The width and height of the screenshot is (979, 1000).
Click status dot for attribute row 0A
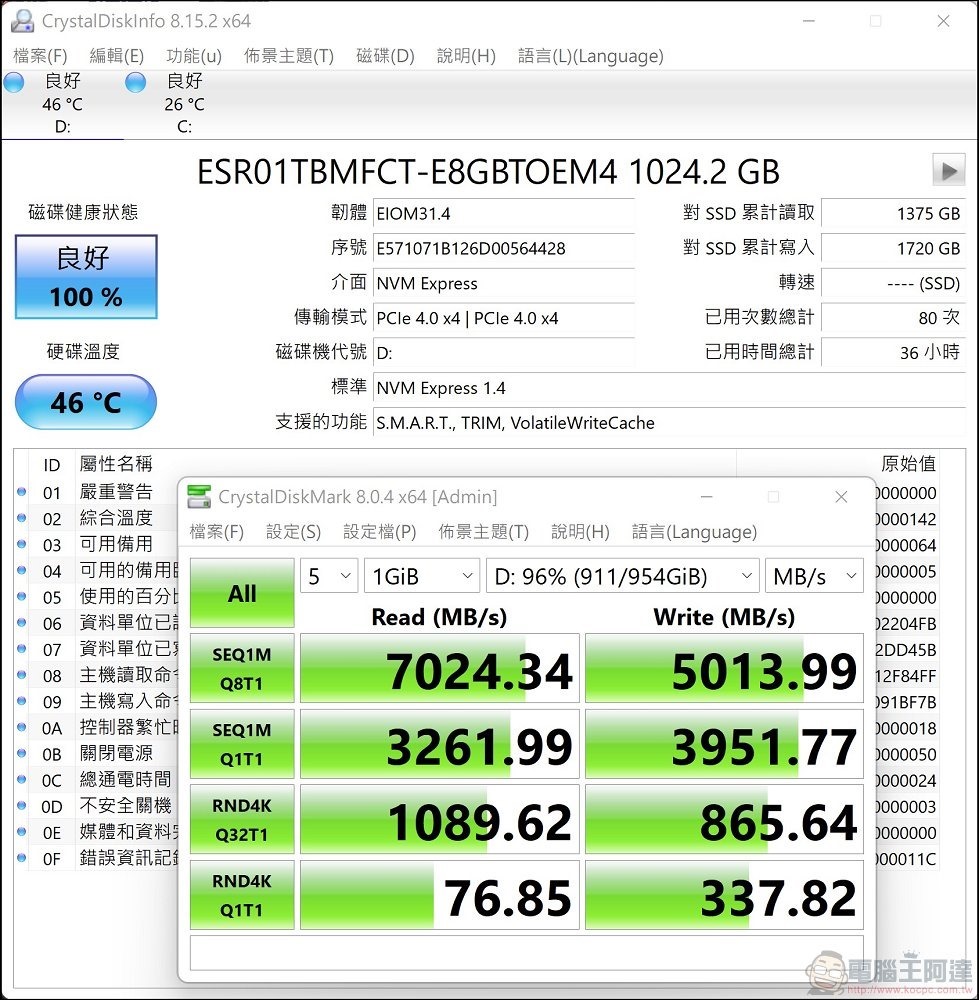pyautogui.click(x=22, y=727)
